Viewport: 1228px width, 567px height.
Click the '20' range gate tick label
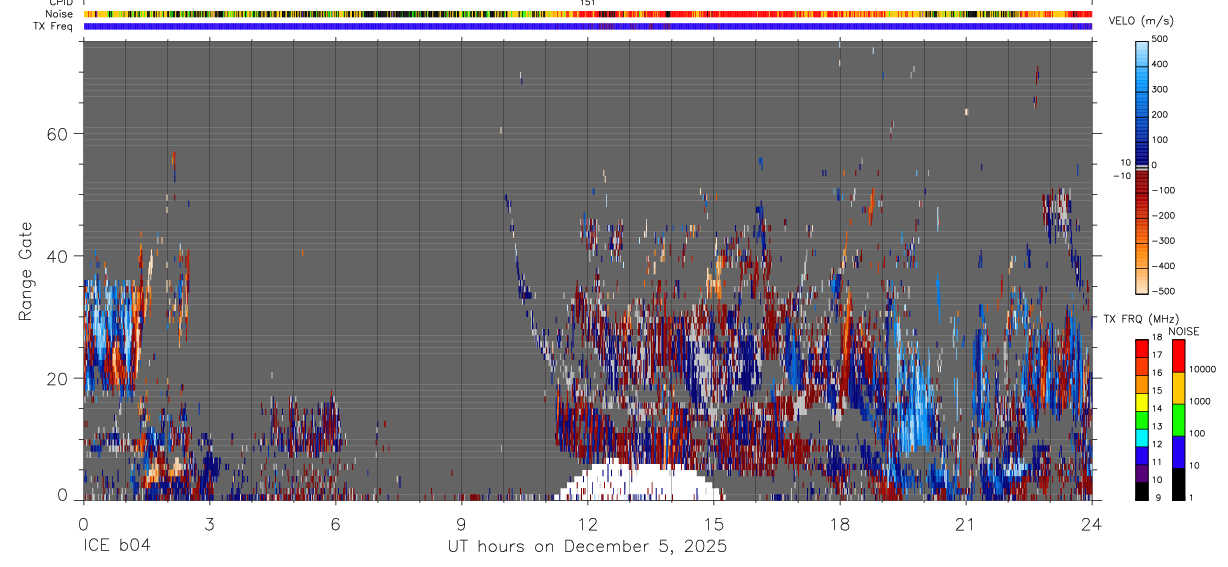(56, 379)
